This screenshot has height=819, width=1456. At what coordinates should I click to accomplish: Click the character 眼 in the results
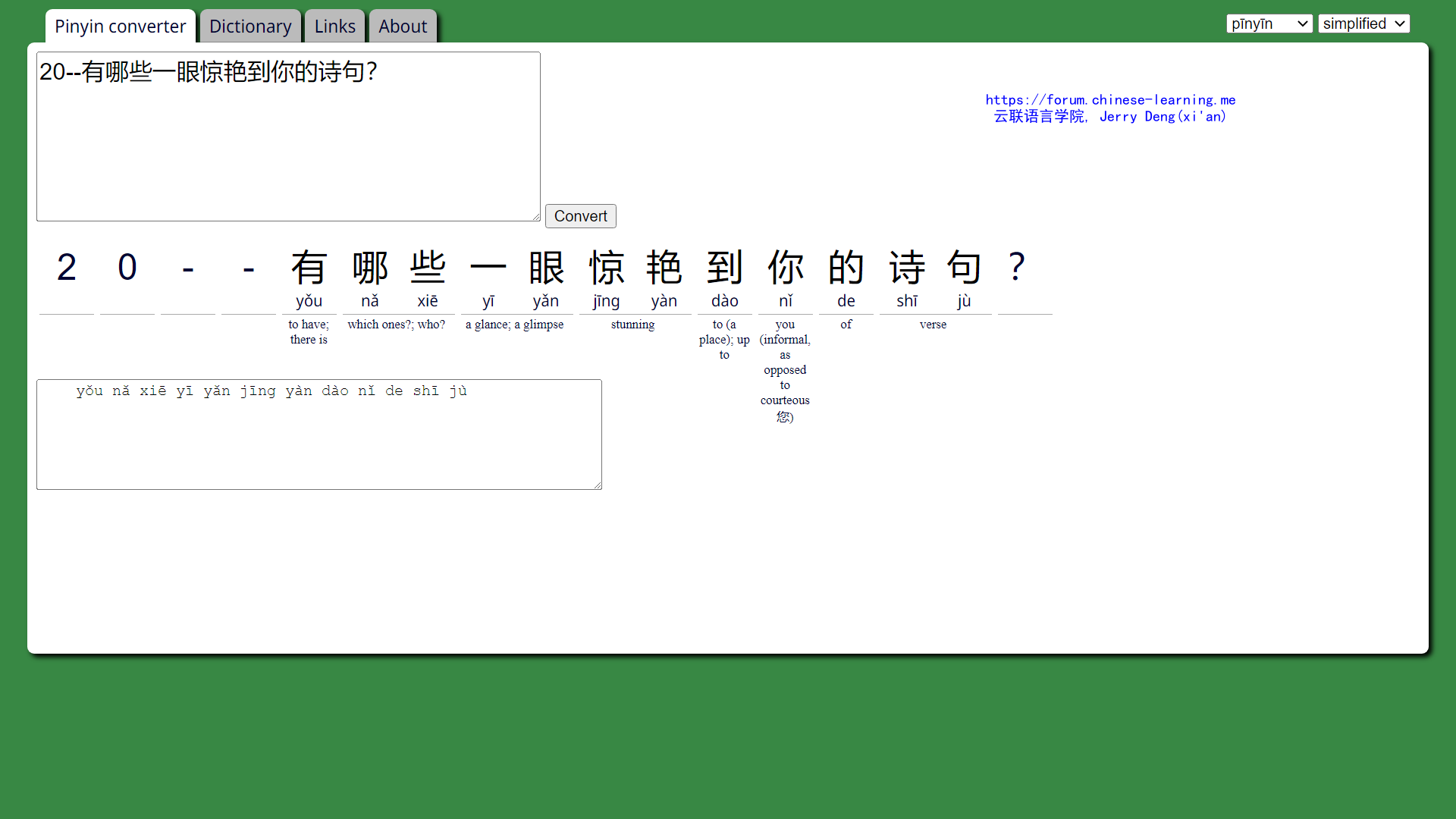coord(546,267)
